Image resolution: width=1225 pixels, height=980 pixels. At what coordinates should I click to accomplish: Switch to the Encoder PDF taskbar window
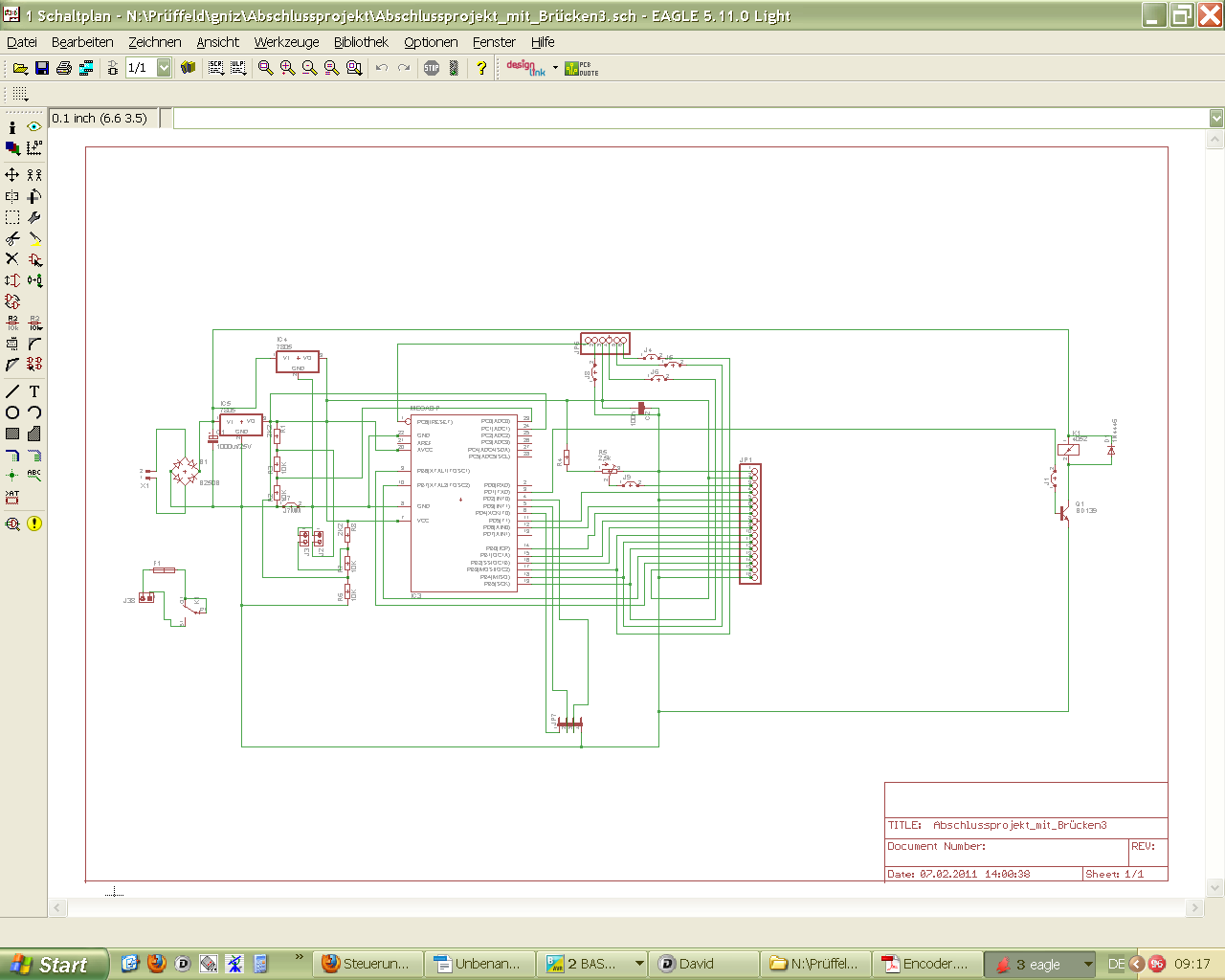[x=925, y=964]
